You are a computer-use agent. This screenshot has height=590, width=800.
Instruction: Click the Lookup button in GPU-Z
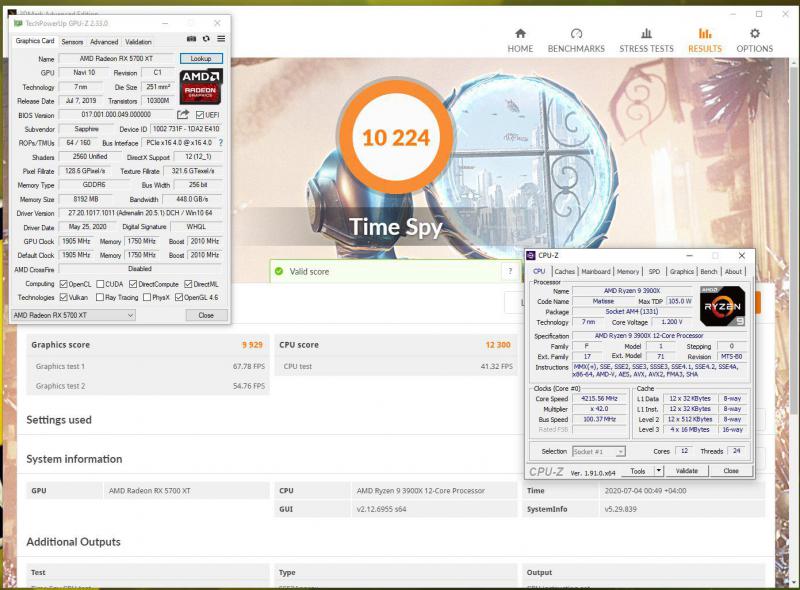[201, 59]
